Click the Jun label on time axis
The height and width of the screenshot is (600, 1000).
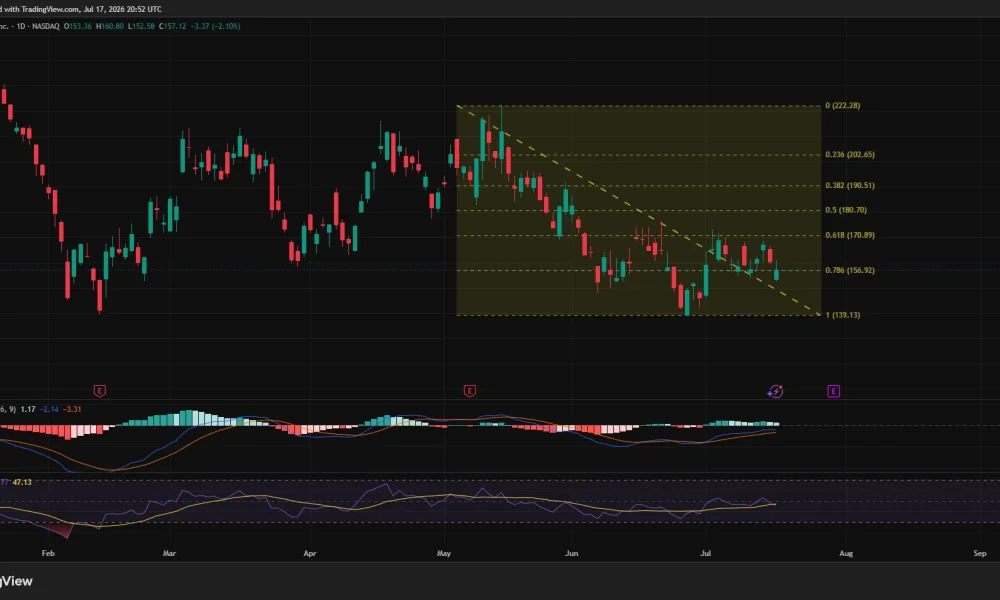571,553
